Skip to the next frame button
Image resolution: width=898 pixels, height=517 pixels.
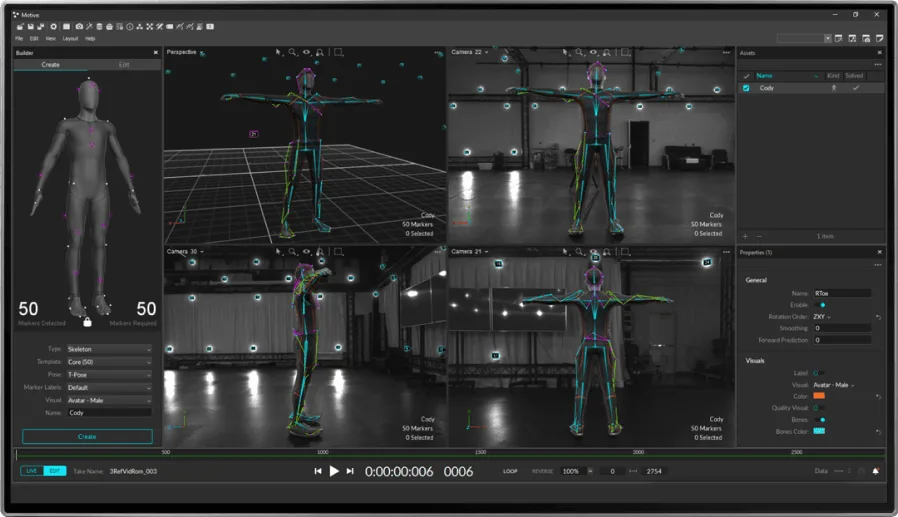click(x=350, y=471)
